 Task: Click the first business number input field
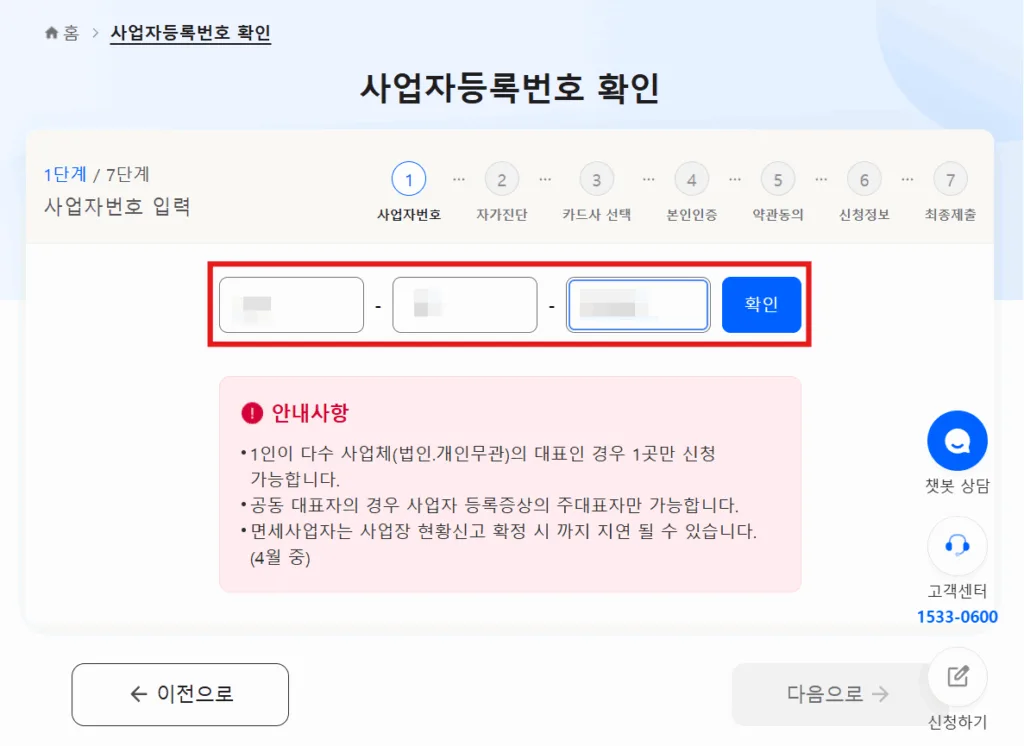tap(291, 305)
